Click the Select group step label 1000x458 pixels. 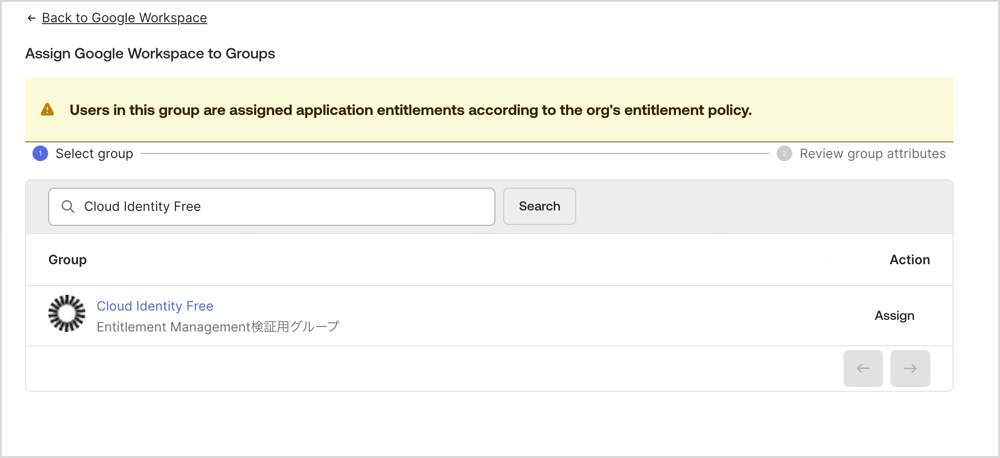[94, 154]
